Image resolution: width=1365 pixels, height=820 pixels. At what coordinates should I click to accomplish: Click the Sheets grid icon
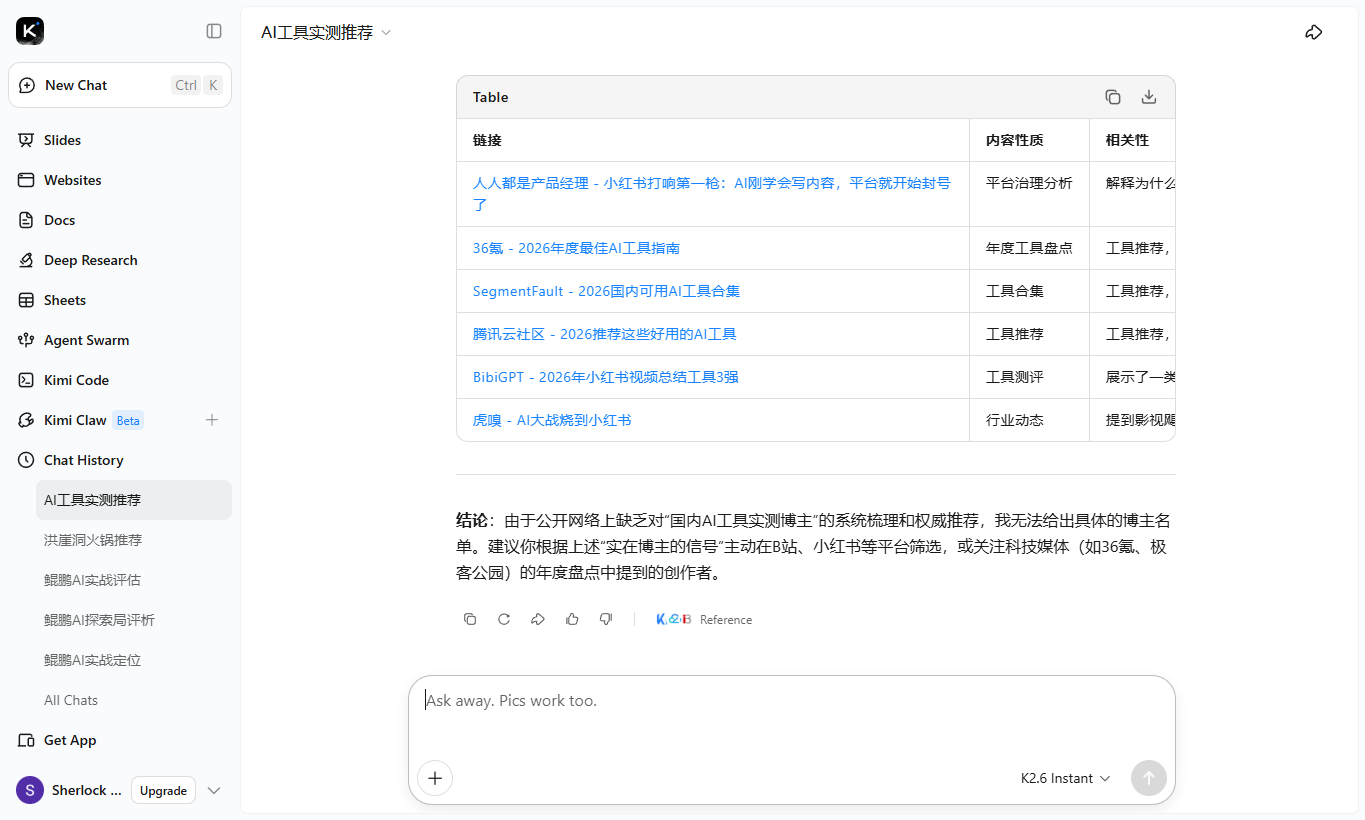[x=26, y=300]
